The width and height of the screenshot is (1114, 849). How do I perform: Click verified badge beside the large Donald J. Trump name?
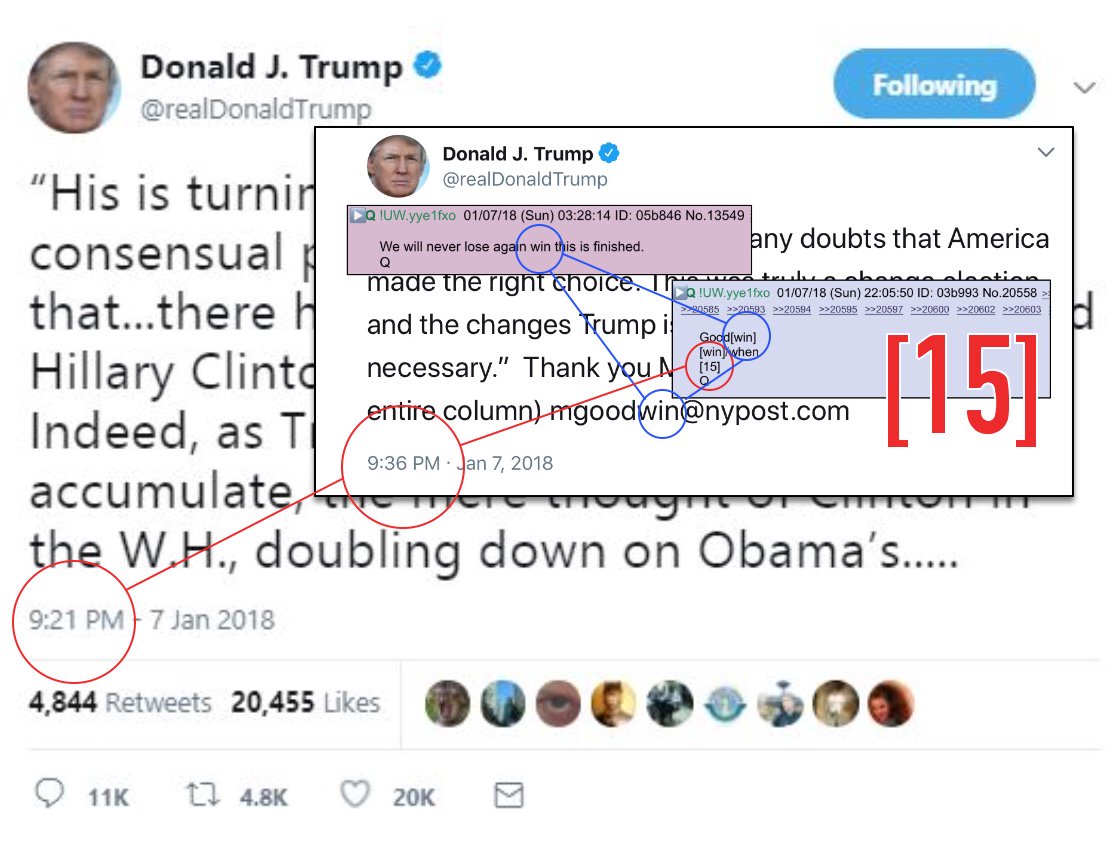coord(428,65)
